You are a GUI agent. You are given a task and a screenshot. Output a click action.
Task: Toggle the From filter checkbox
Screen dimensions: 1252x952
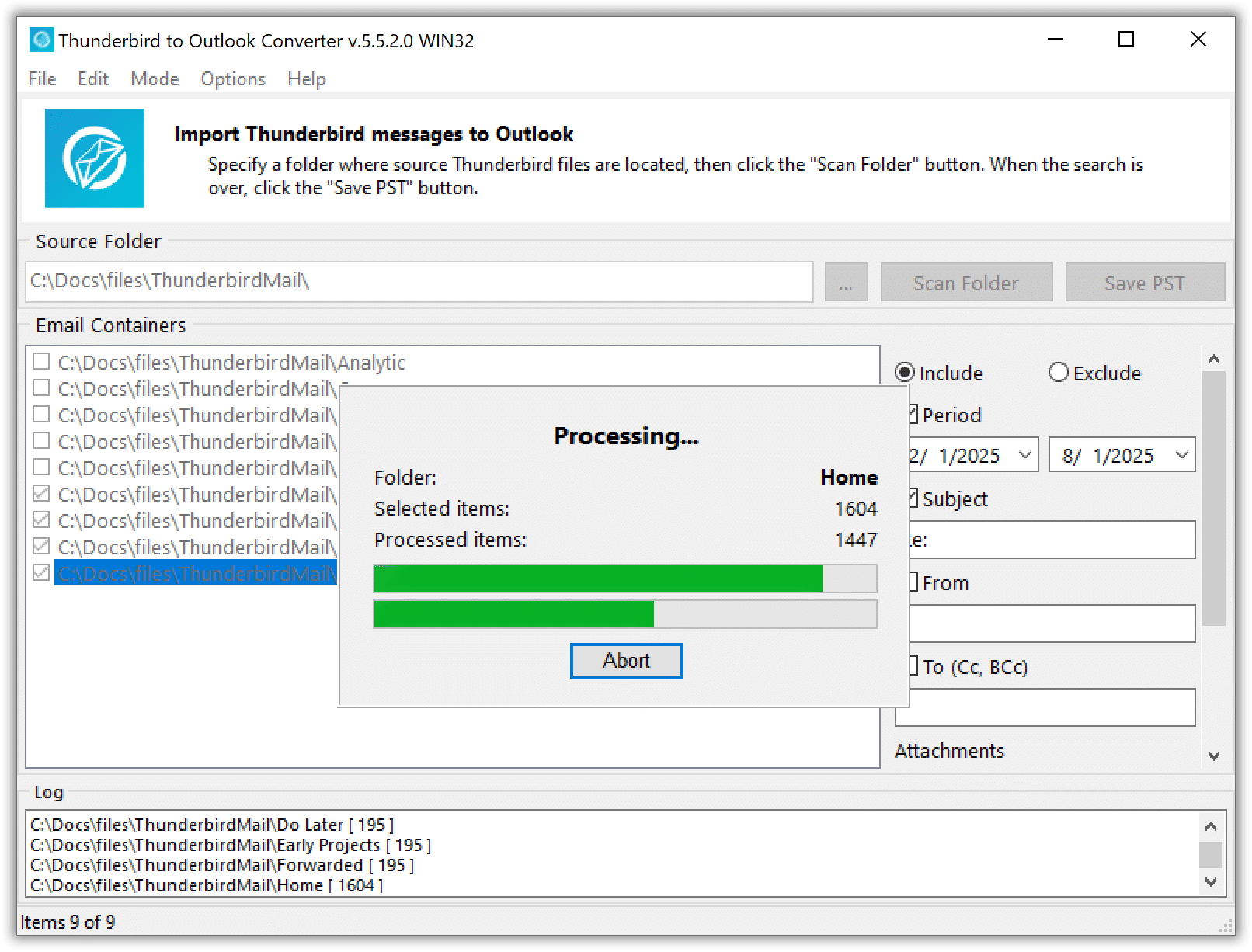click(x=913, y=582)
